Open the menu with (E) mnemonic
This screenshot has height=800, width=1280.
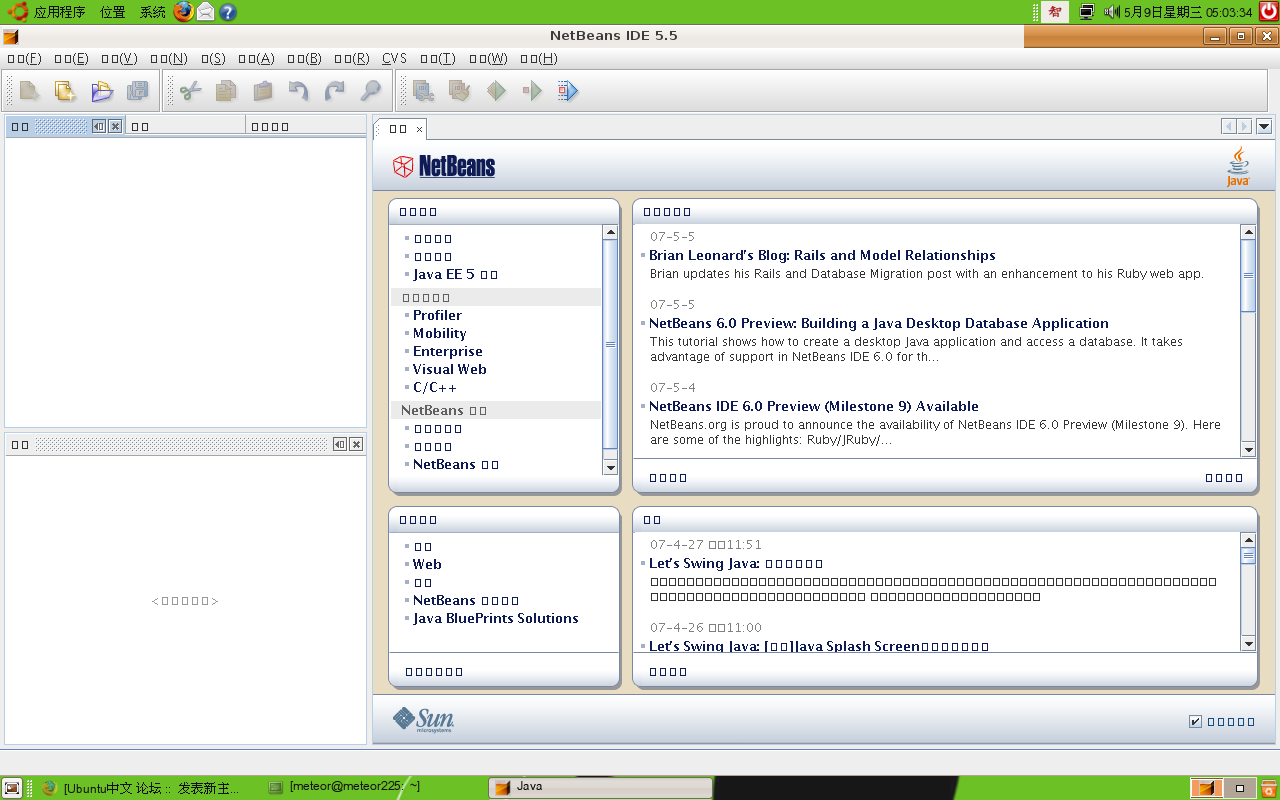[71, 59]
